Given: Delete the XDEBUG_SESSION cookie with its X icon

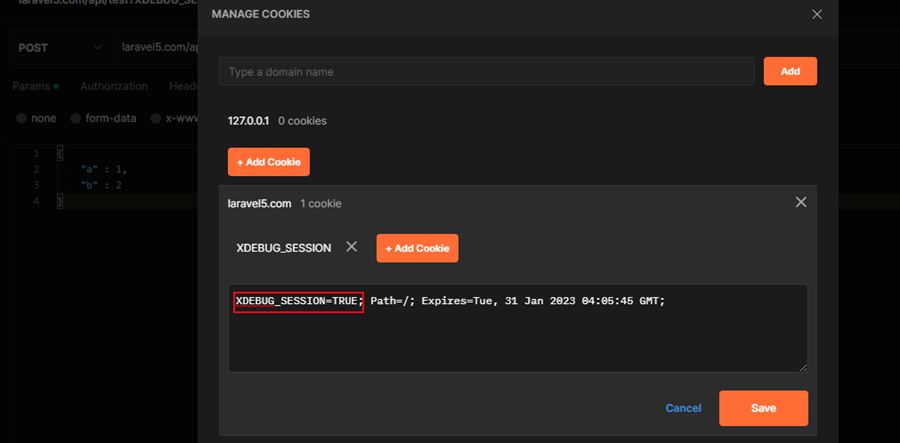Looking at the screenshot, I should 351,247.
